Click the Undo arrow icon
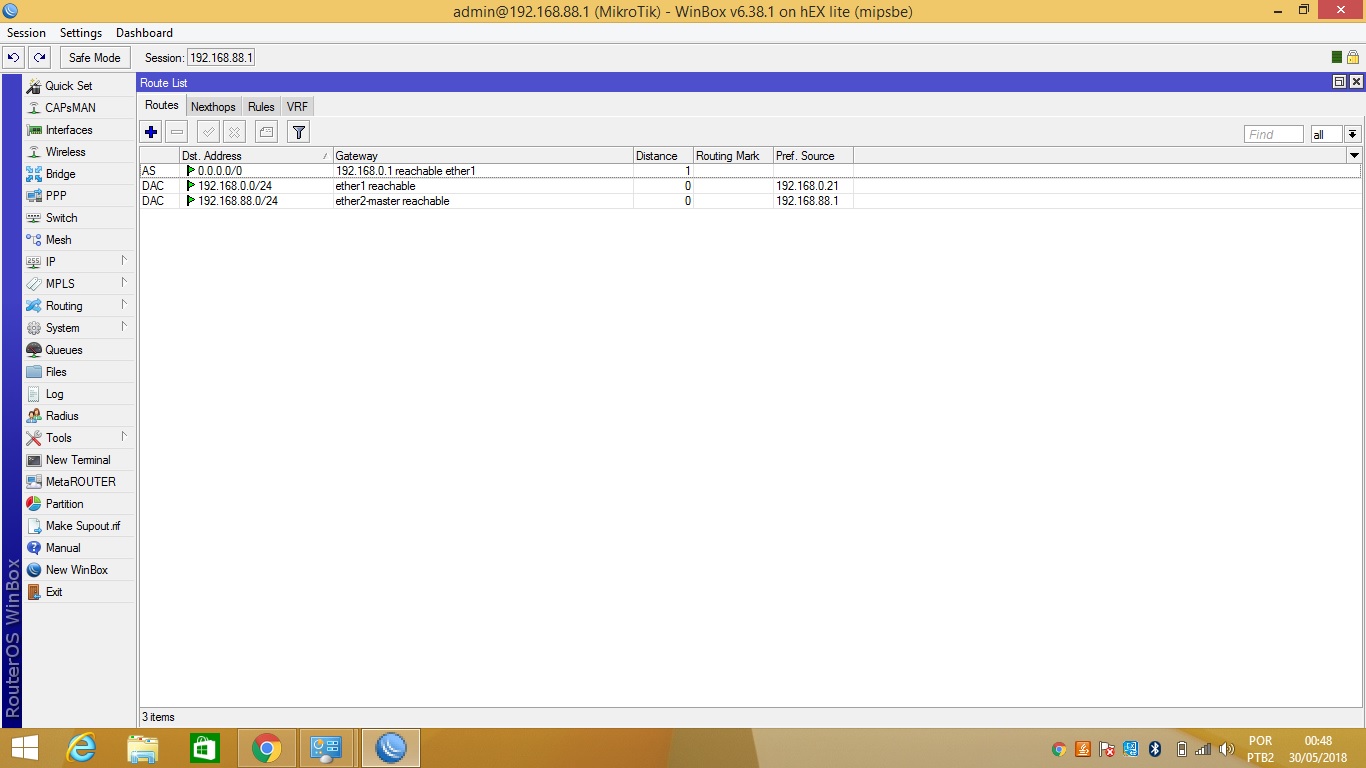 [x=14, y=57]
